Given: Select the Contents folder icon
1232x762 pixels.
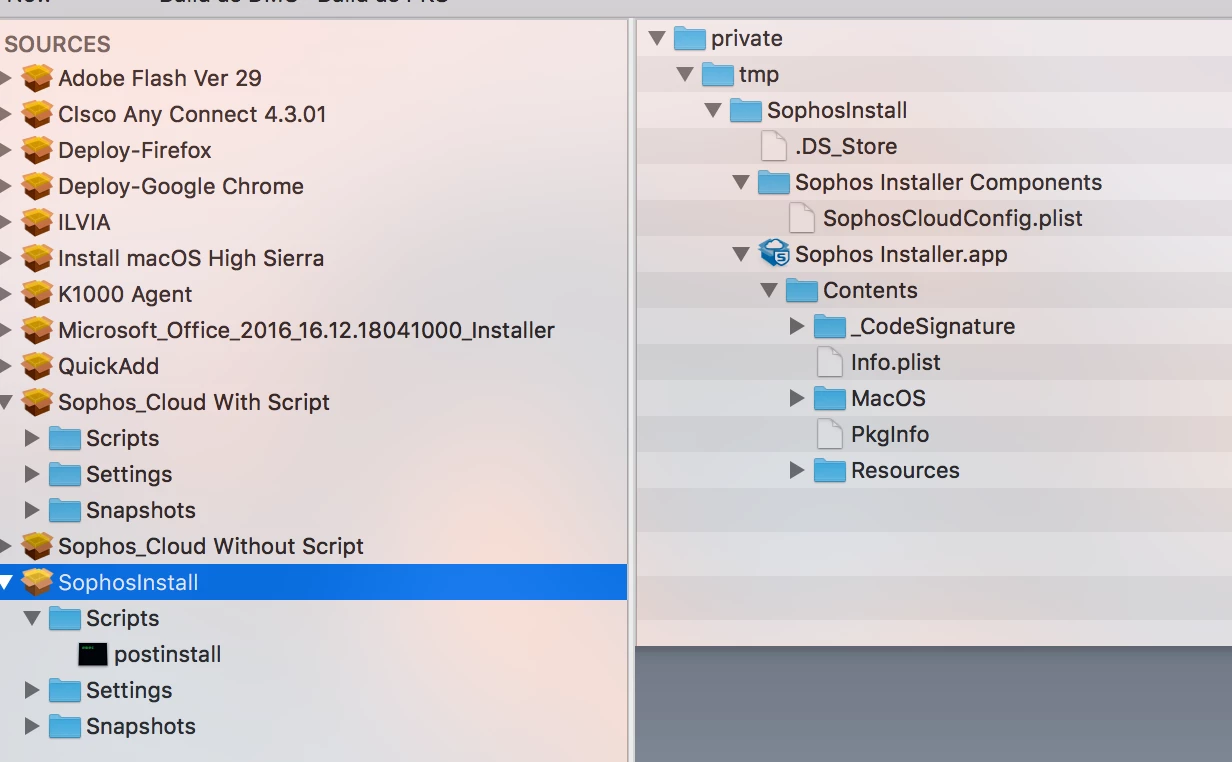Looking at the screenshot, I should click(x=802, y=290).
